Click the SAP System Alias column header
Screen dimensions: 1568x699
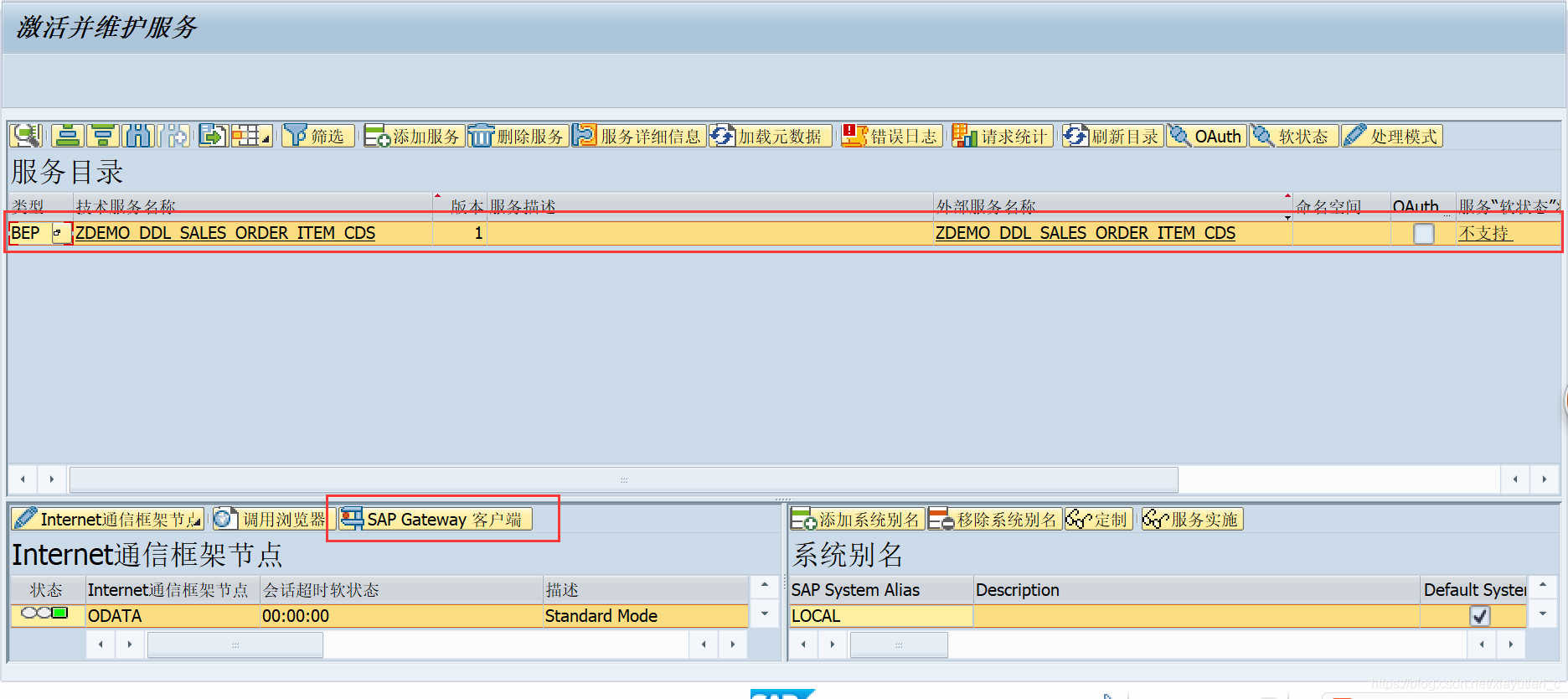tap(881, 590)
